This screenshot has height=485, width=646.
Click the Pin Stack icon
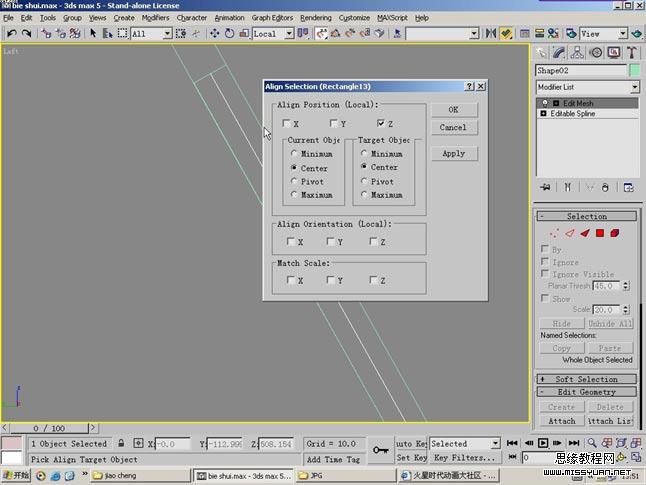546,187
